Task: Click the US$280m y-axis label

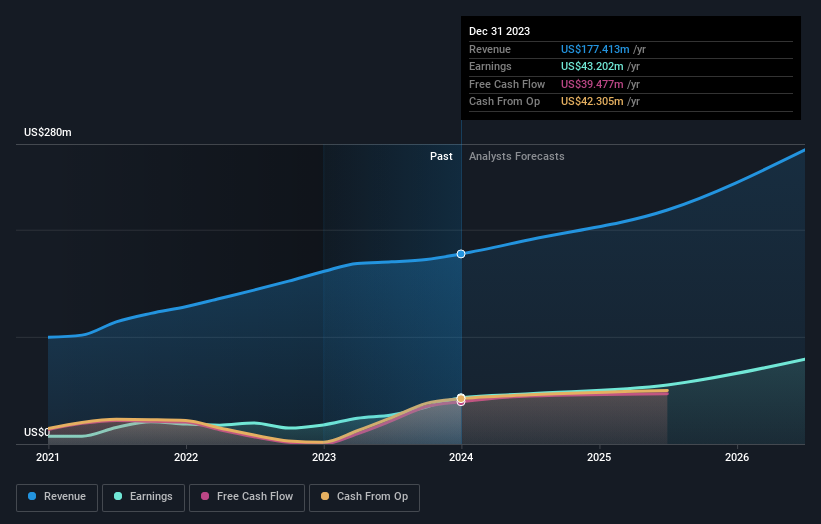Action: click(x=48, y=132)
